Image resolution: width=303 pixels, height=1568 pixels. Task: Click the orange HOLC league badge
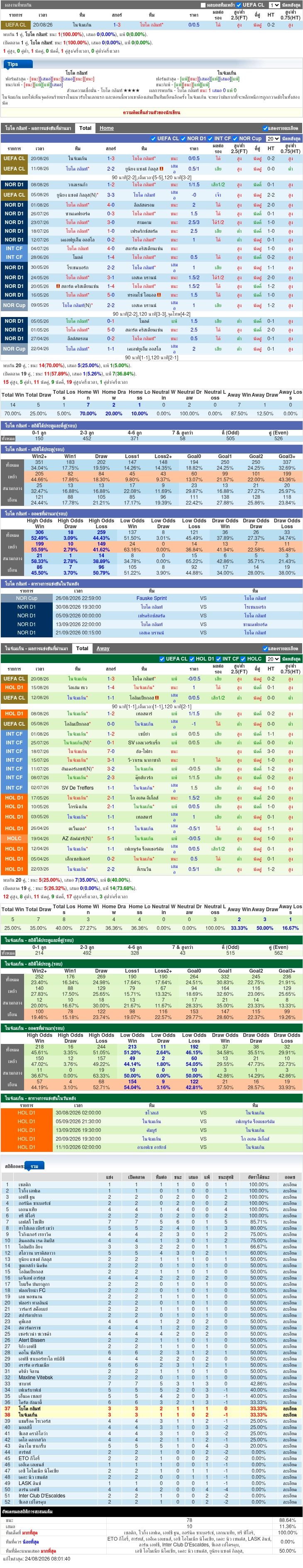click(14, 838)
